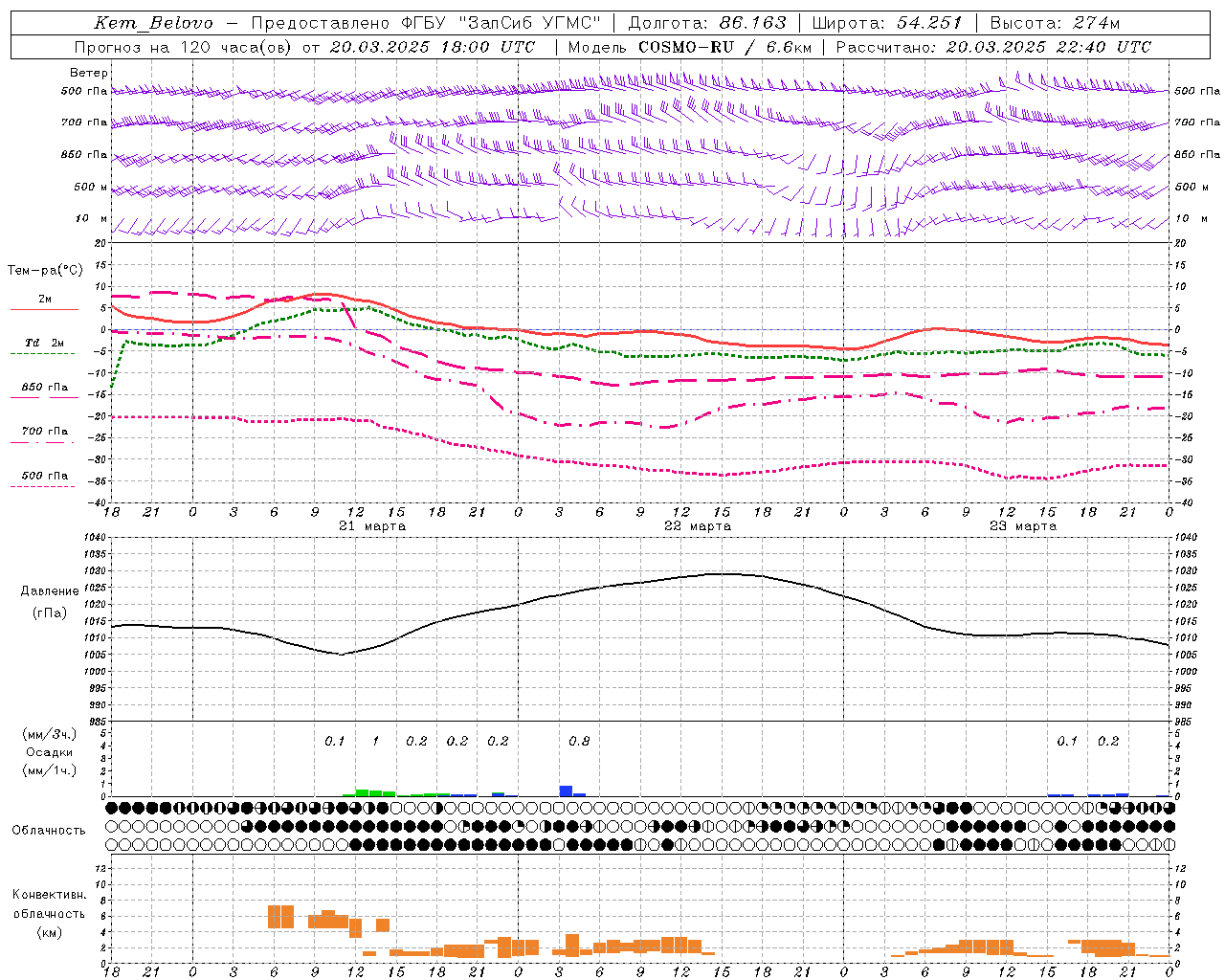Click the Долгота: 86.163 value

coord(707,23)
